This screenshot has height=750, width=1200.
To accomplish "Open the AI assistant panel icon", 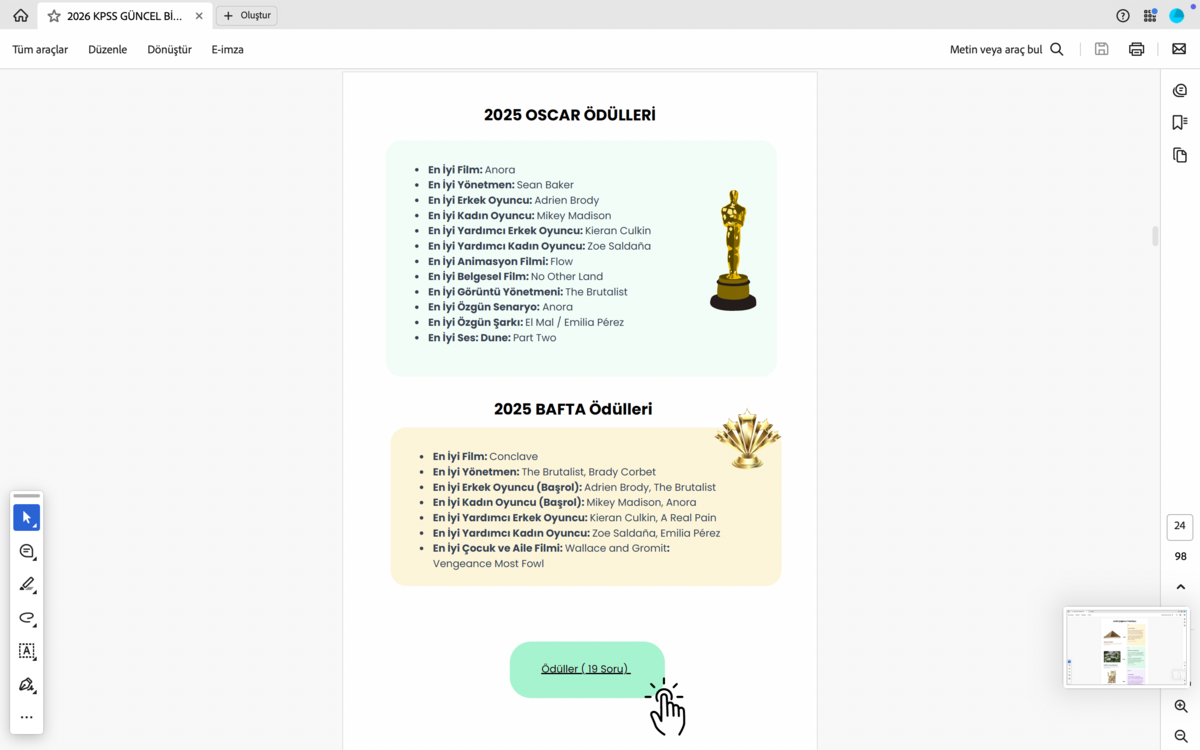I will click(x=1180, y=91).
